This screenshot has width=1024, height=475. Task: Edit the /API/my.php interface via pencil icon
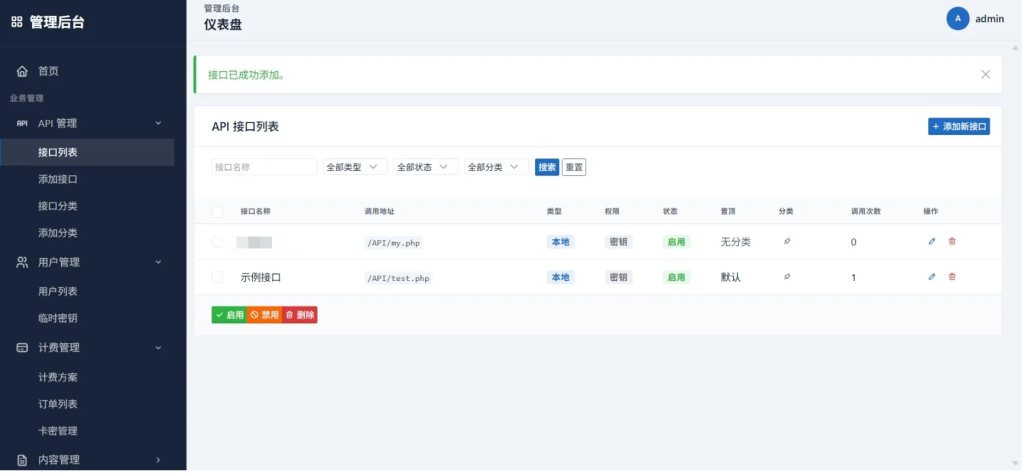click(x=932, y=242)
